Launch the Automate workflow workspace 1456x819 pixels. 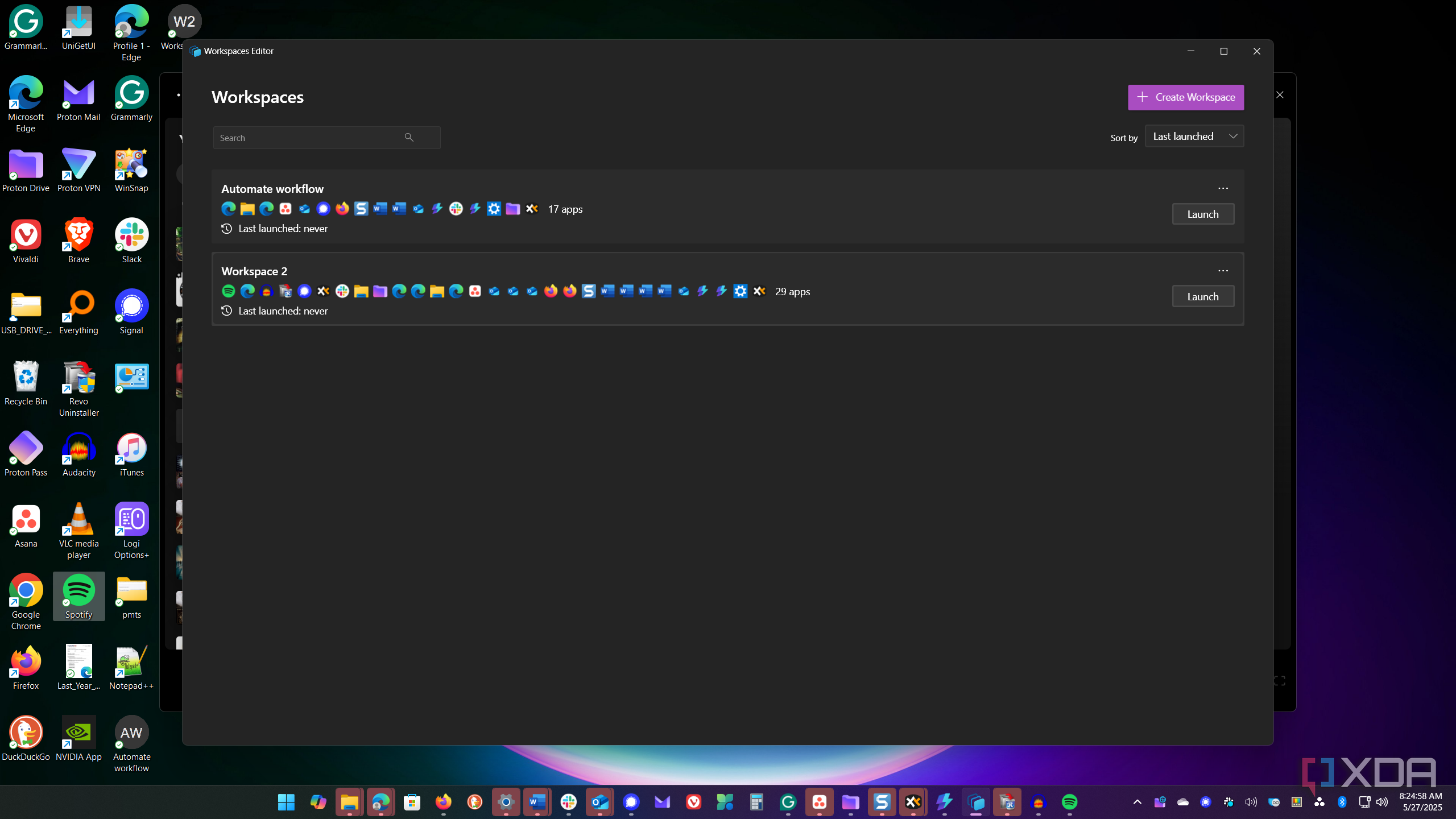coord(1203,214)
